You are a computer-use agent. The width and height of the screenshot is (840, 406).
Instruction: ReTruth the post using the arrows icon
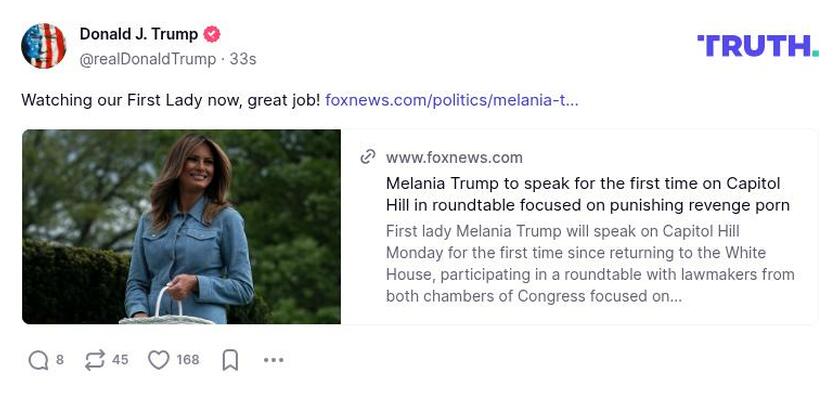point(95,360)
